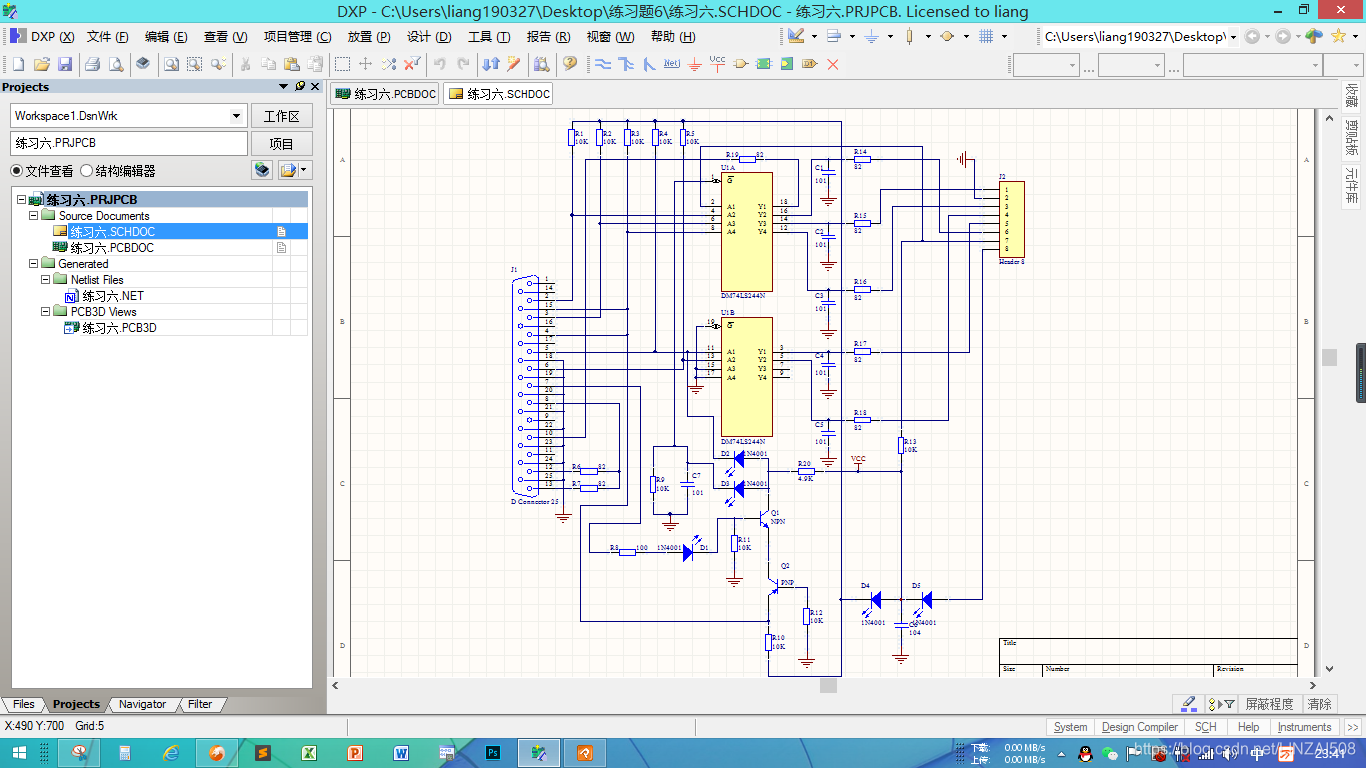Select the Place Net Label tool
Viewport: 1366px width, 768px height.
click(x=671, y=64)
